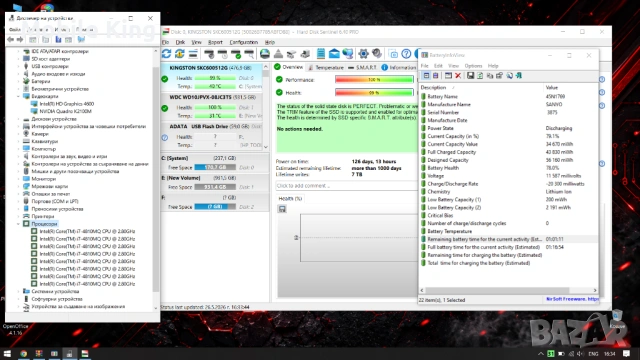Click the disk with green check toolbar icon
The image size is (640, 360).
236,54
